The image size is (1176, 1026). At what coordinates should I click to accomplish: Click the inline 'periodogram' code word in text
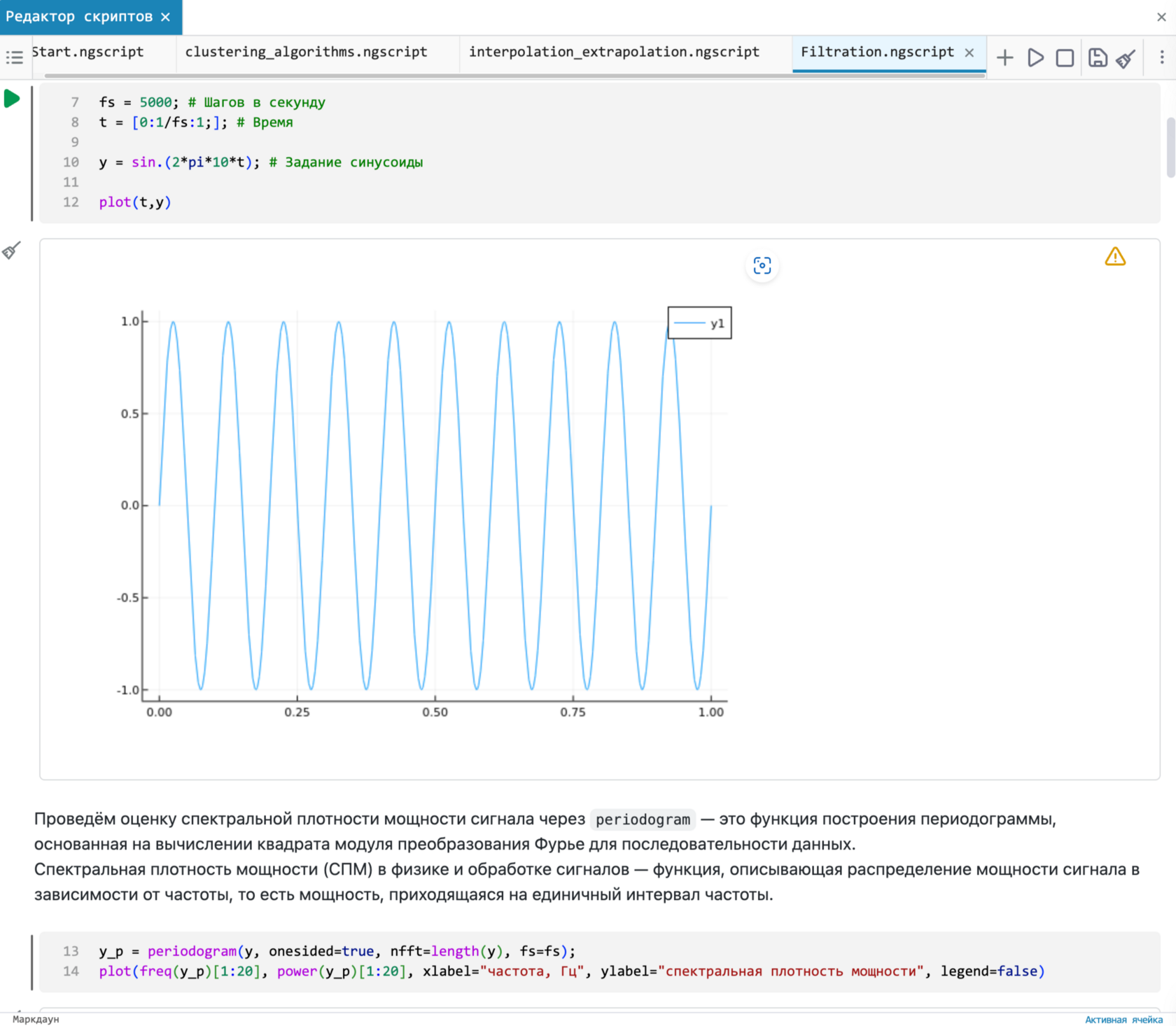coord(643,820)
